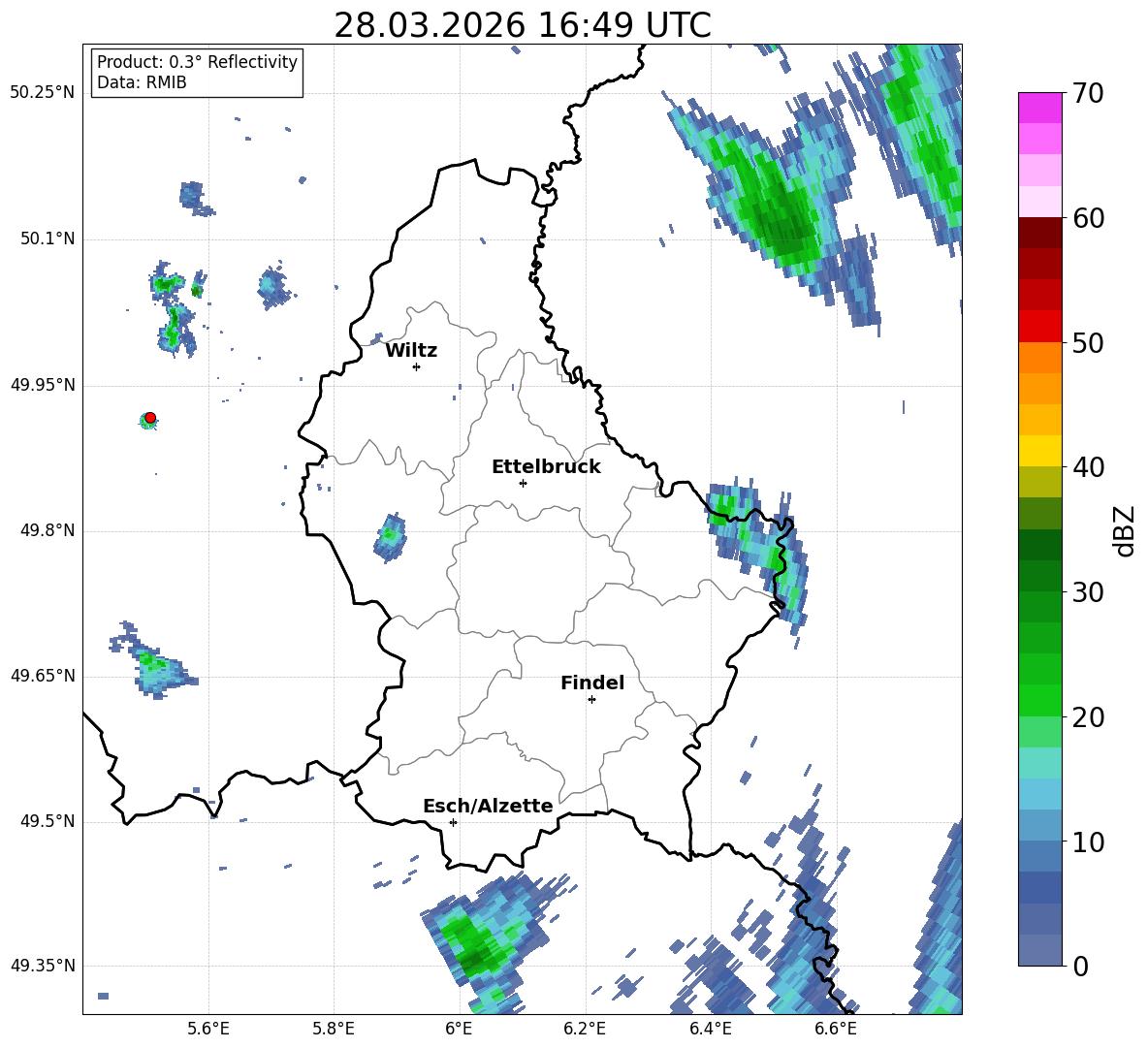The width and height of the screenshot is (1148, 1048).
Task: Click the 5.6°E longitude label
Action: (208, 1029)
